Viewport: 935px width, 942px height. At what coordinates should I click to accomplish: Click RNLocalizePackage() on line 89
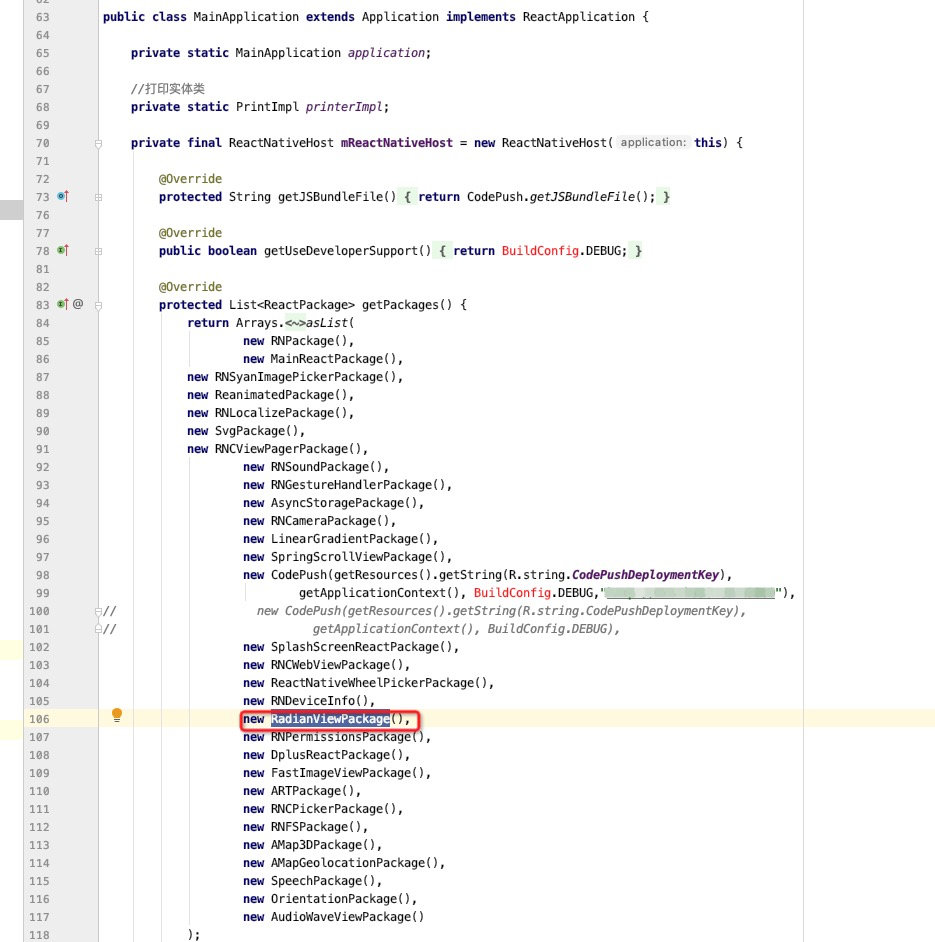tap(281, 413)
